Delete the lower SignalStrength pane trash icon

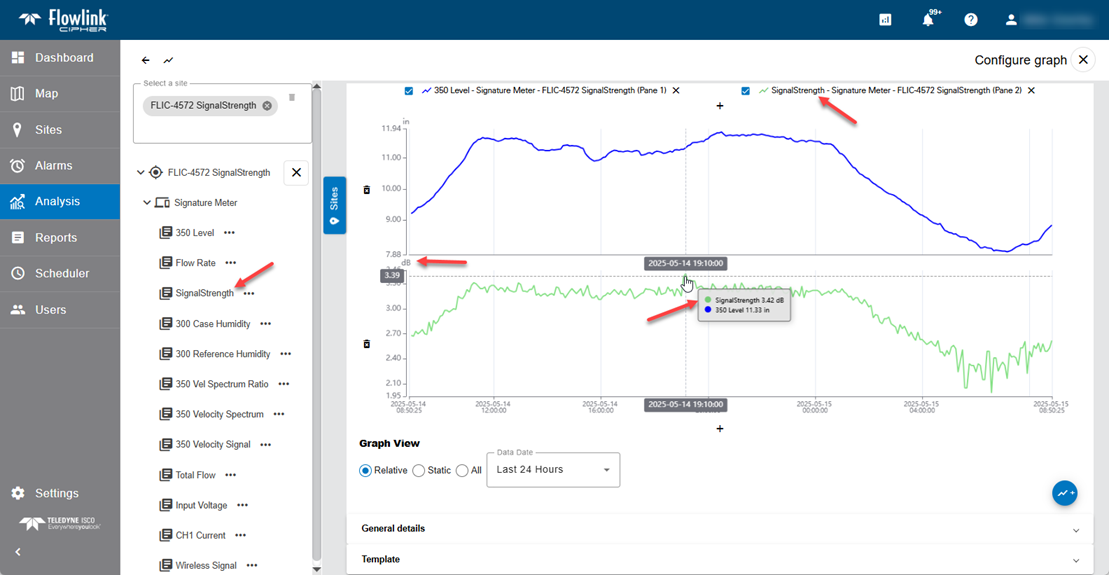(x=366, y=344)
